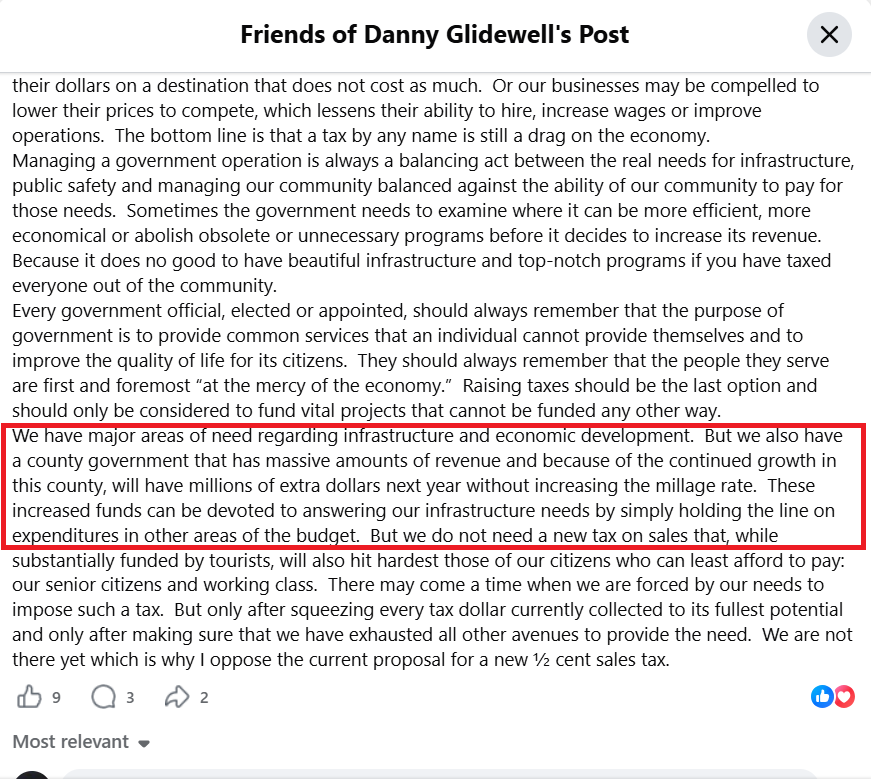Image resolution: width=871 pixels, height=781 pixels.
Task: Click the top line 'their dollars on a destination'
Action: tap(416, 86)
